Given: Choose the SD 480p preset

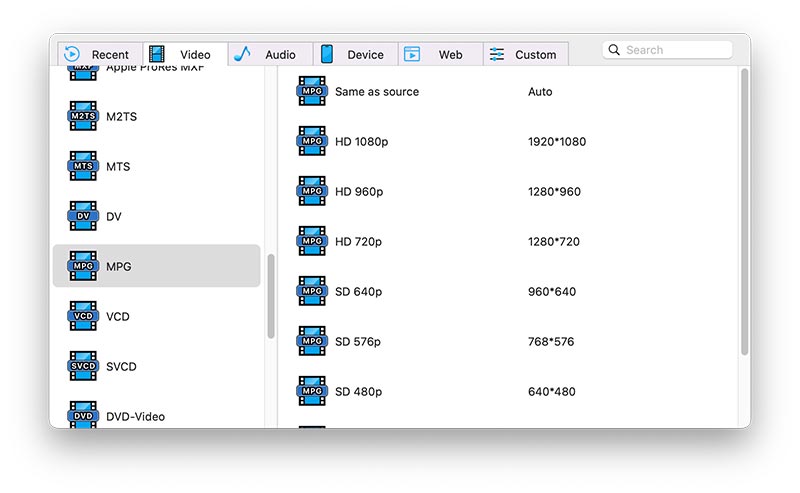Looking at the screenshot, I should click(358, 391).
